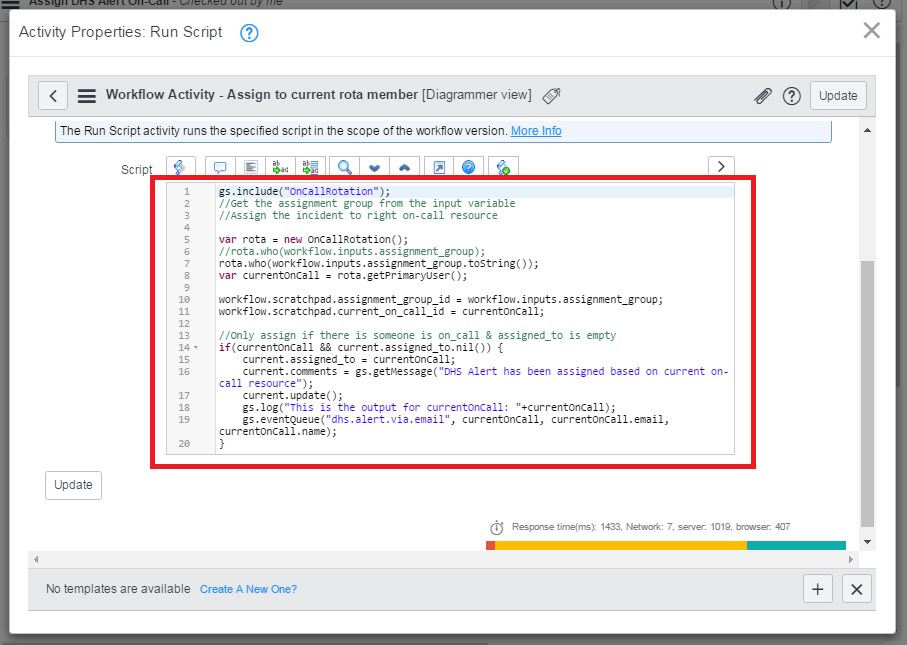
Task: Click horizontal scrollbar left arrow
Action: click(x=36, y=559)
